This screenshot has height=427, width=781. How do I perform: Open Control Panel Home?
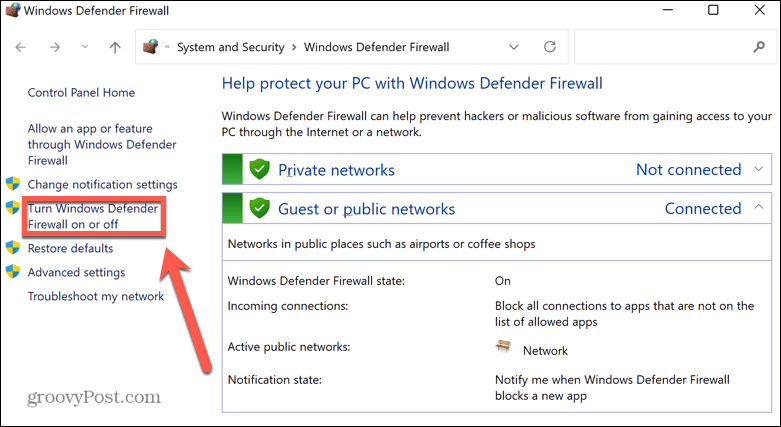[x=81, y=93]
